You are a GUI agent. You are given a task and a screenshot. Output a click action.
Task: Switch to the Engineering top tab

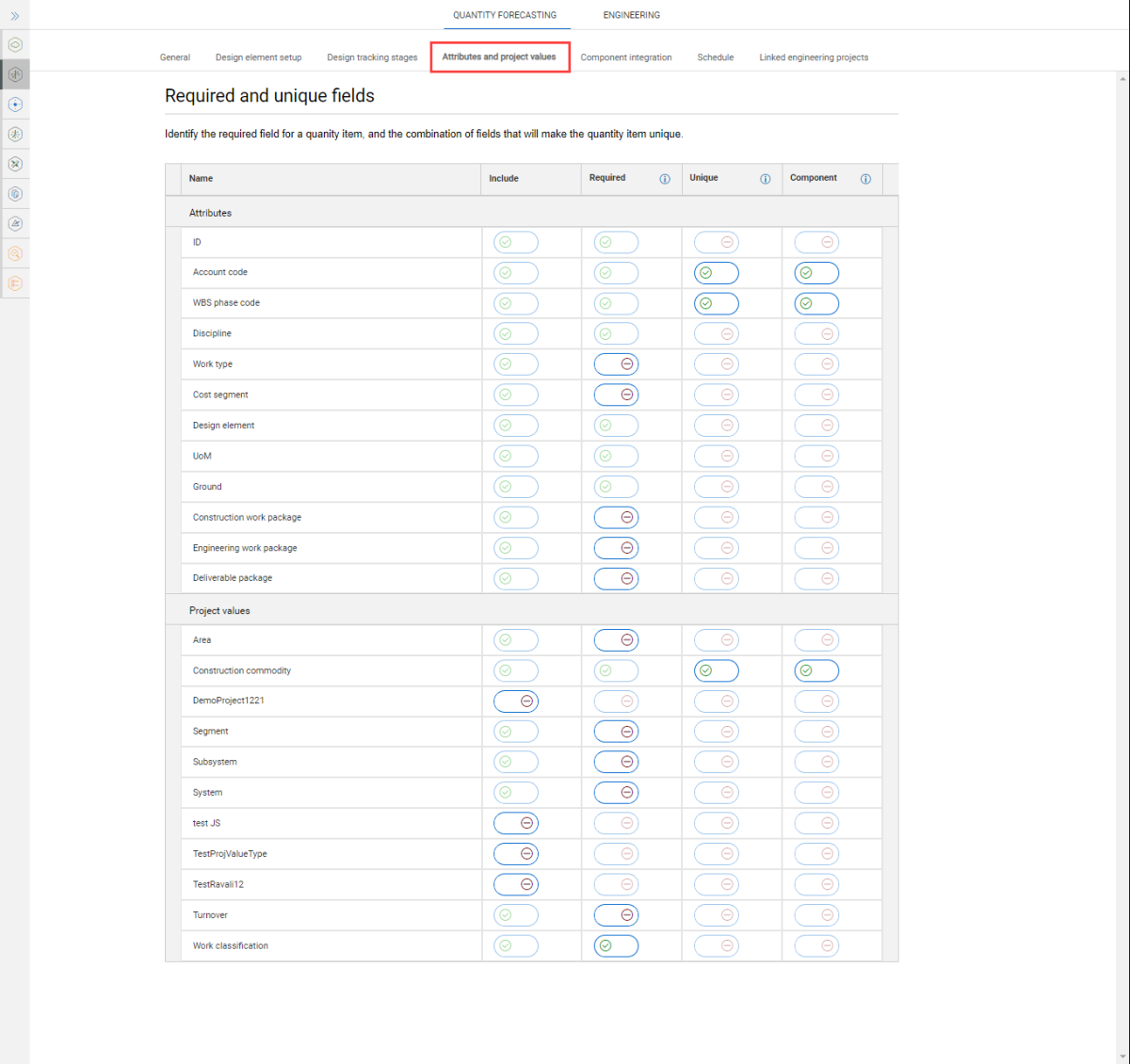[631, 15]
